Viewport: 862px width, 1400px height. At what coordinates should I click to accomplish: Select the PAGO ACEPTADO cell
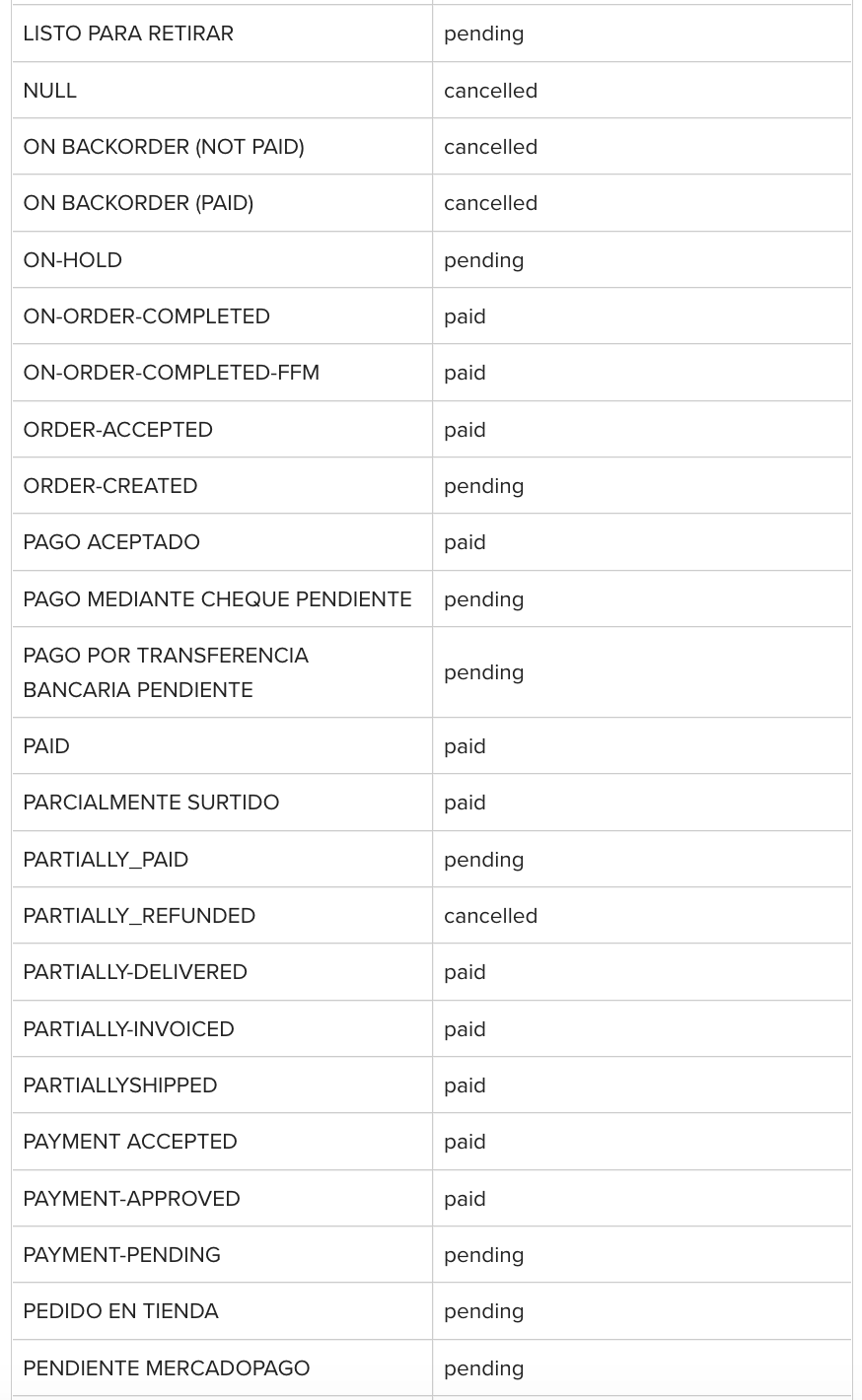(222, 542)
